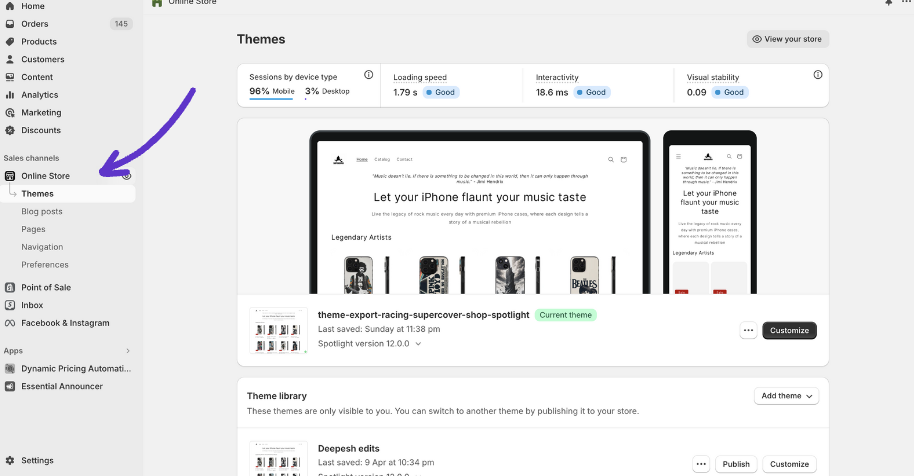Click the Visual stability metric label
Screen dimensions: 914x476
click(713, 77)
